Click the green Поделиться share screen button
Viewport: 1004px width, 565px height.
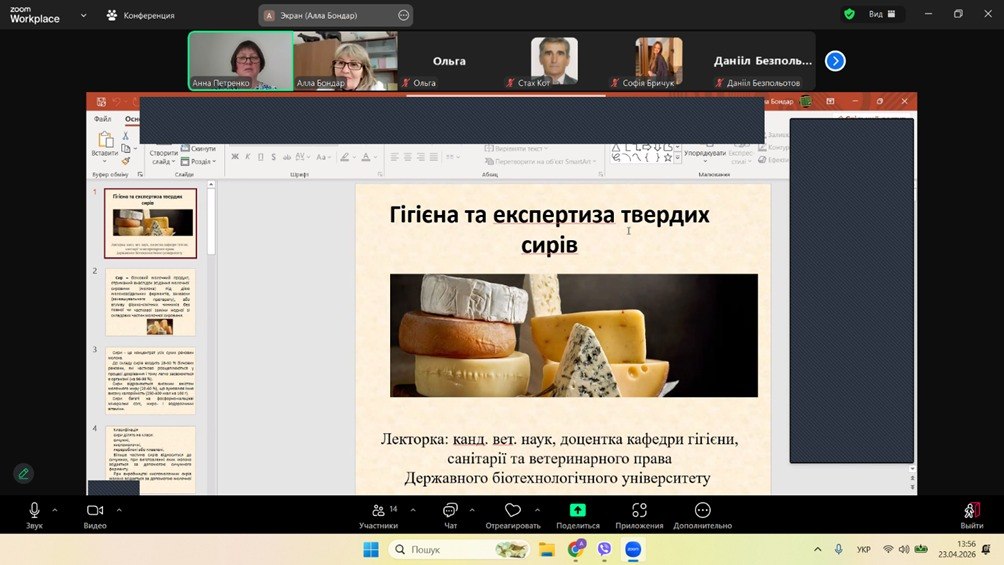tap(577, 511)
